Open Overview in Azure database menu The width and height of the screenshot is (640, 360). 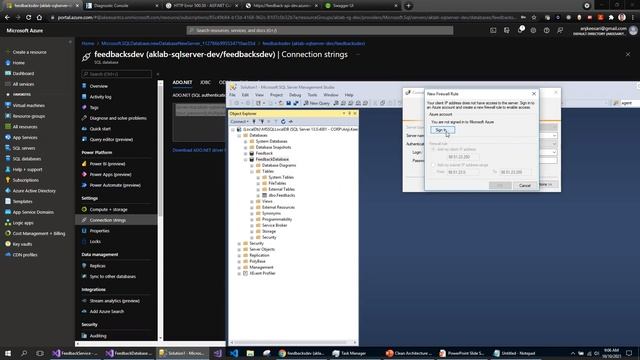click(x=98, y=86)
